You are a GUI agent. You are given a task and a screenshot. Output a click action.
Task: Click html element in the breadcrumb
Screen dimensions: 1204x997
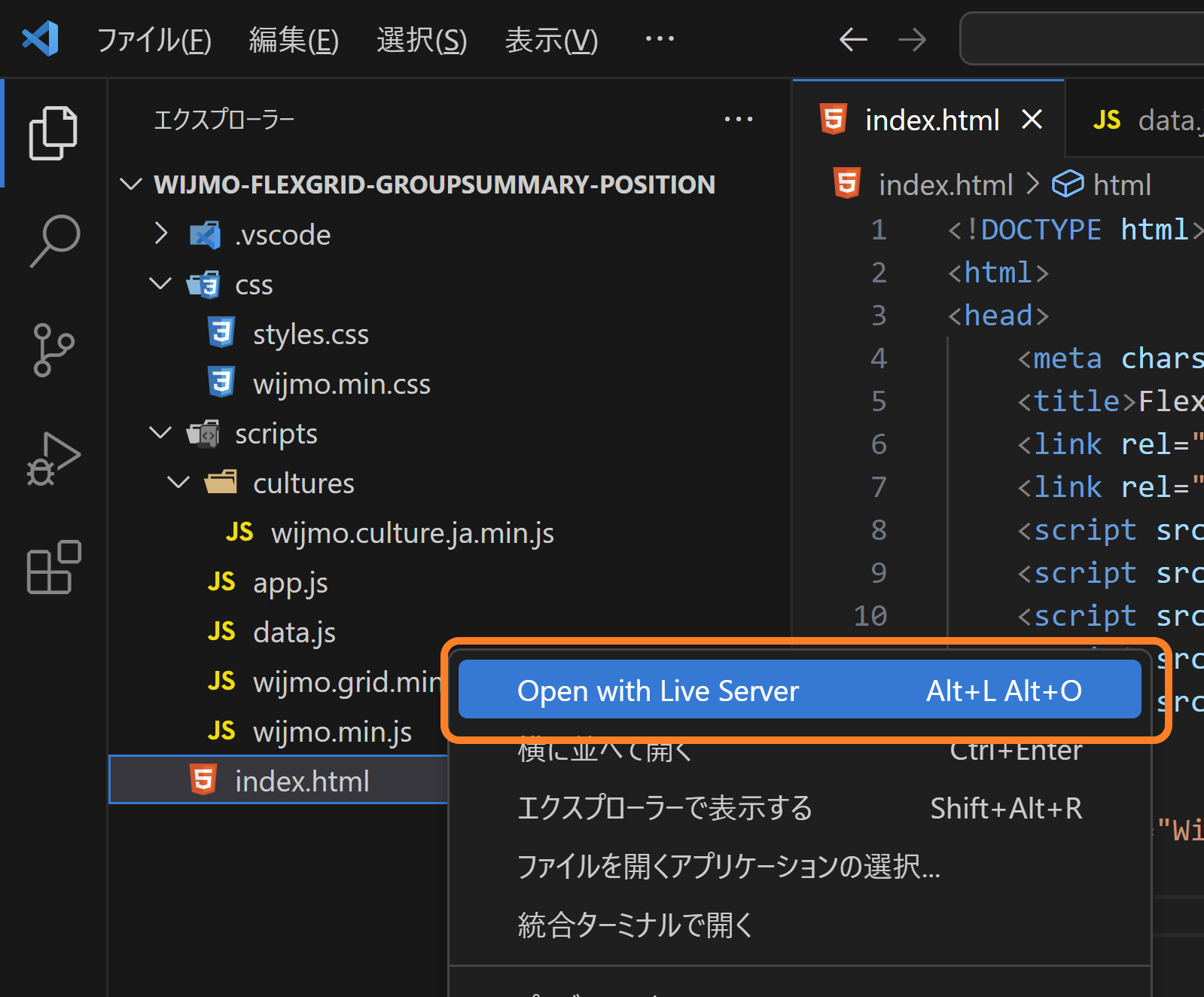point(1121,184)
